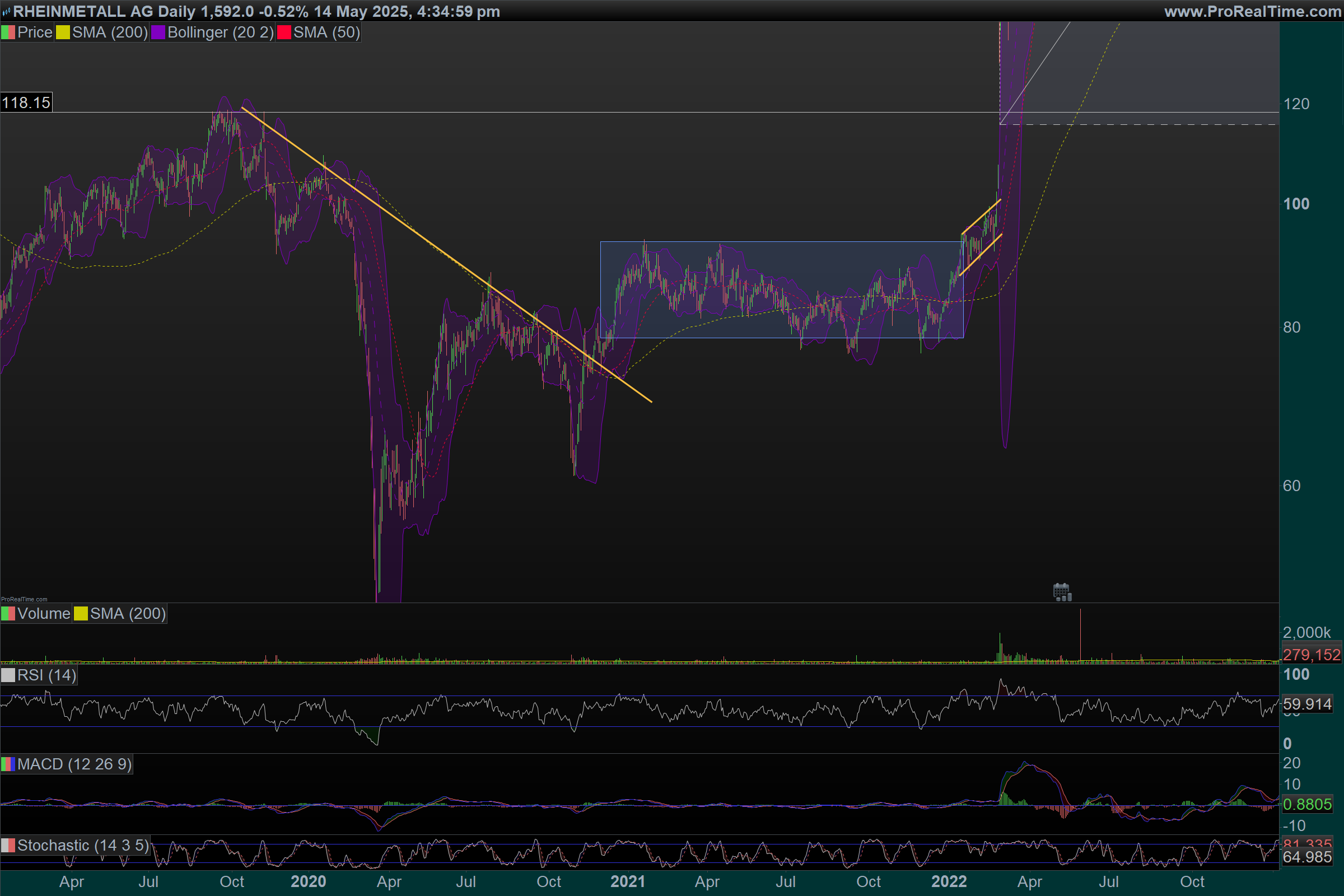Open the MACD (12 26 9) panel label
The image size is (1344, 896).
(74, 764)
